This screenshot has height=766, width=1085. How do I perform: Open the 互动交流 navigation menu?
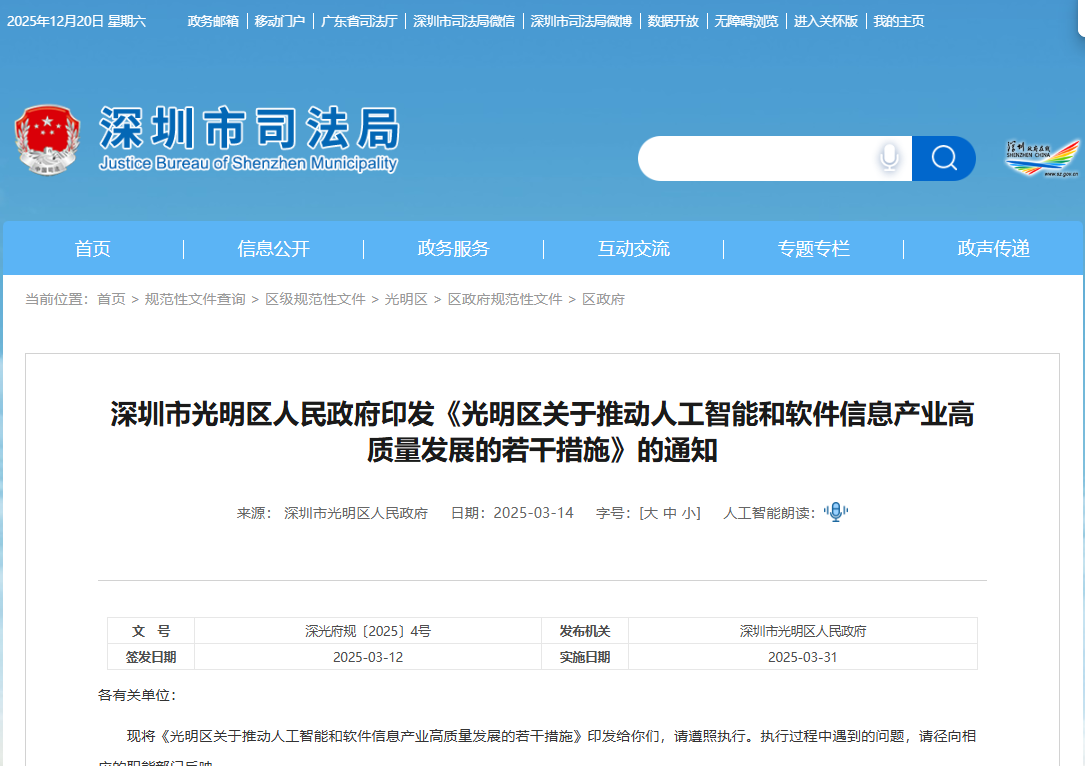632,248
